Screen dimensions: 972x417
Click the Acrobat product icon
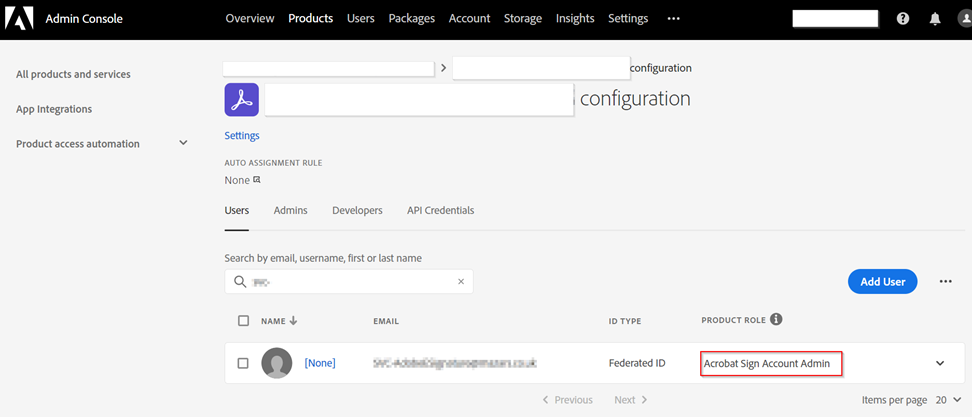(241, 100)
